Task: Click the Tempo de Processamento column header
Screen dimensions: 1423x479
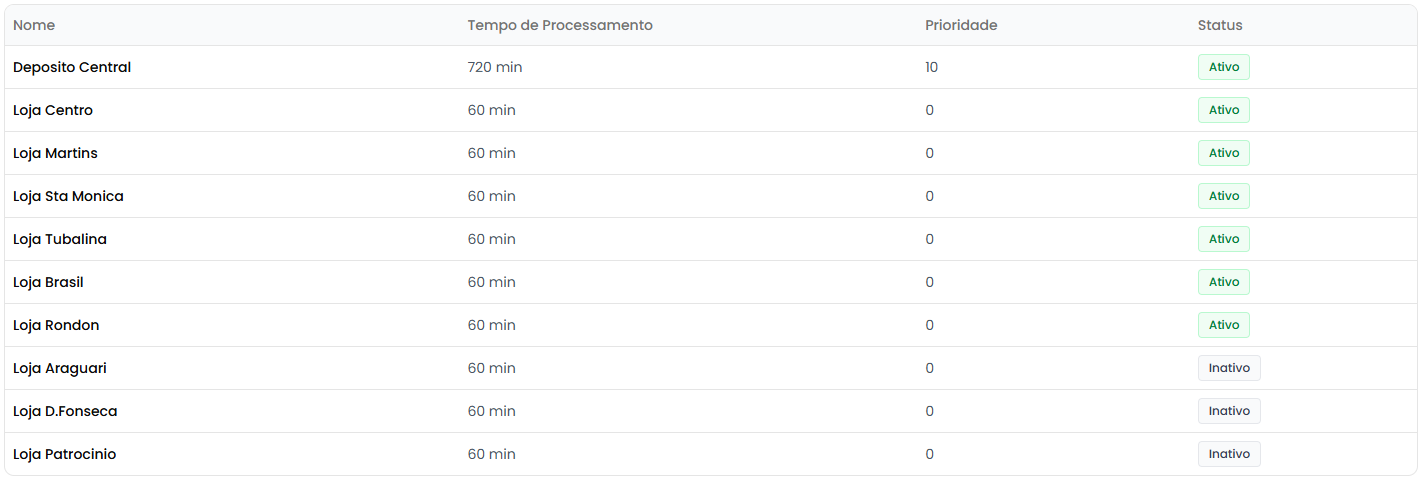Action: [x=560, y=25]
